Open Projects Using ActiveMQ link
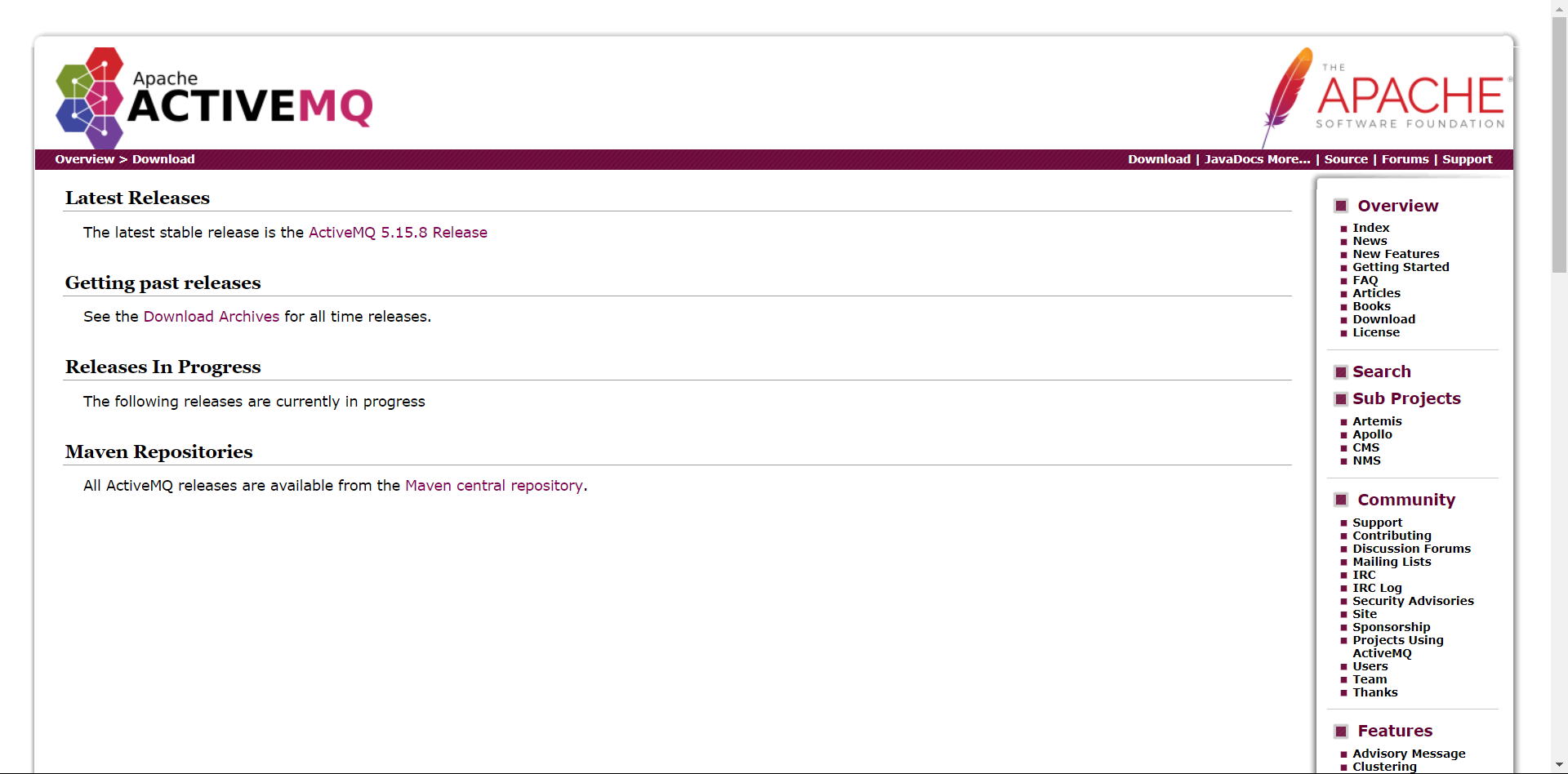Image resolution: width=1568 pixels, height=774 pixels. (x=1397, y=647)
